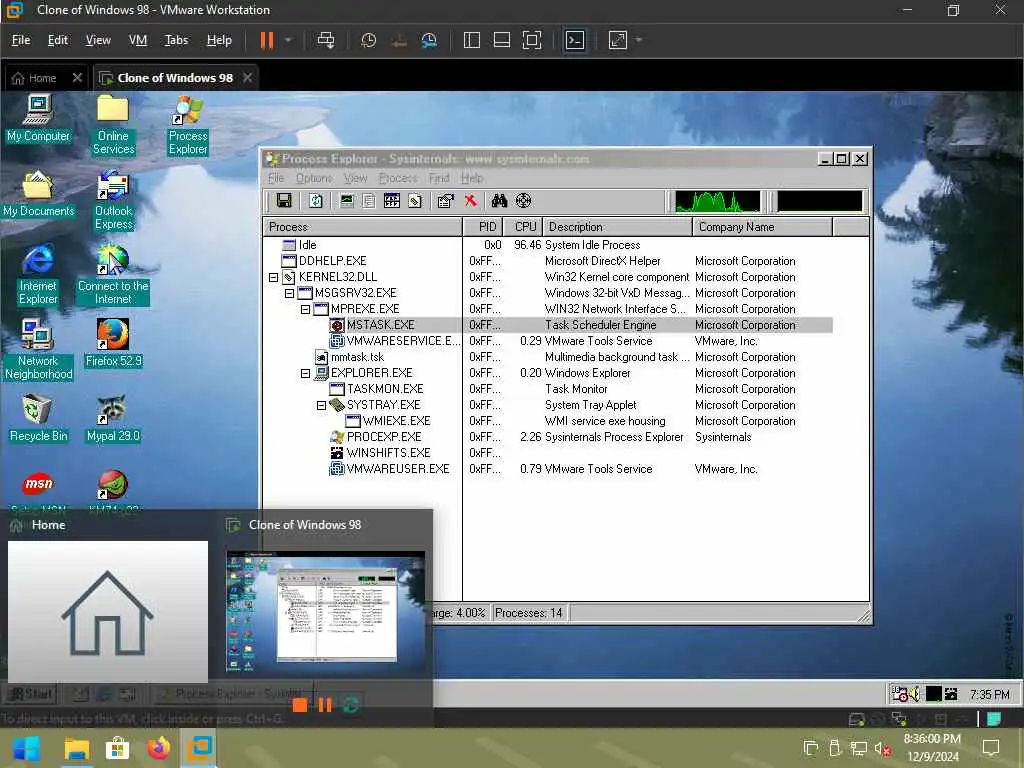Collapse the EXPLORER.EXE tree node

click(x=305, y=374)
